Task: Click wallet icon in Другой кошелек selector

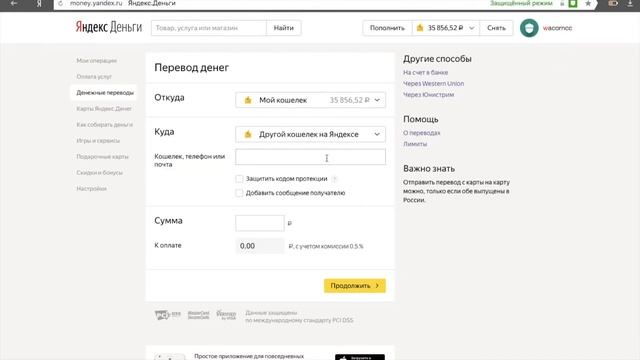Action: [248, 134]
